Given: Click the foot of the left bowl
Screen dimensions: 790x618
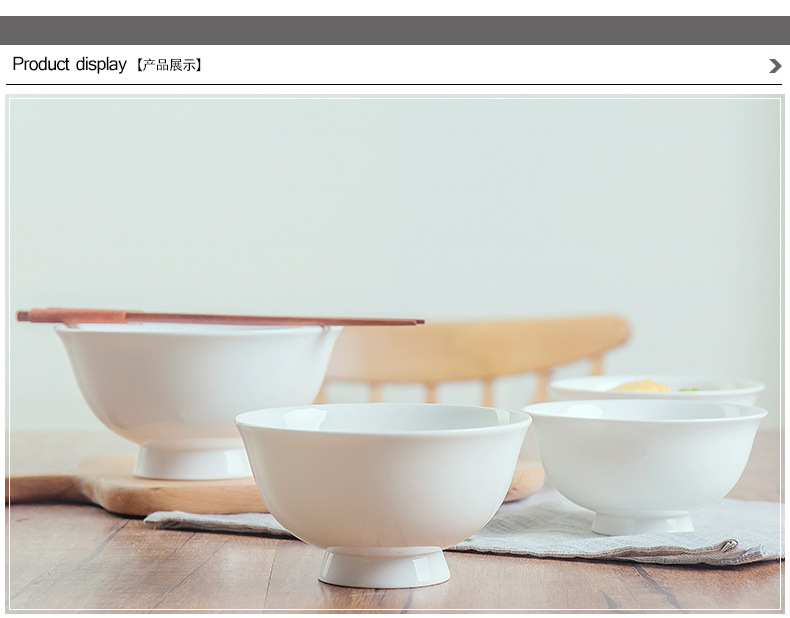Looking at the screenshot, I should 192,461.
